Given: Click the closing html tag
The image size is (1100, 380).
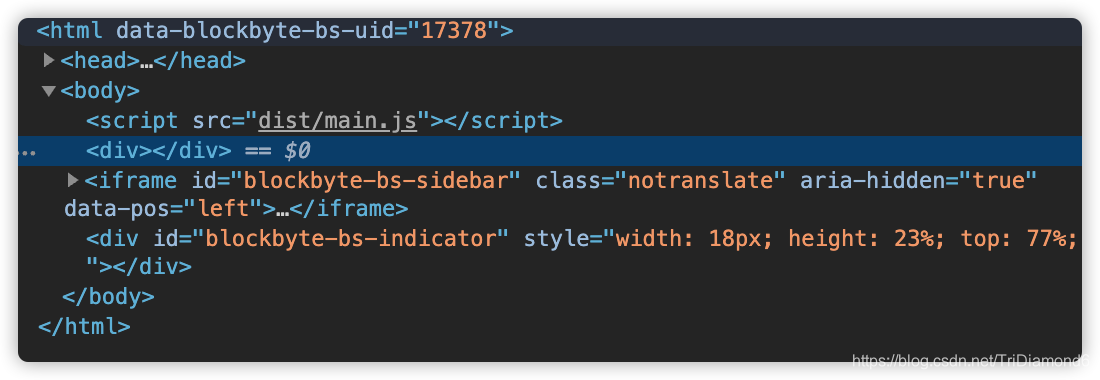Looking at the screenshot, I should 84,327.
